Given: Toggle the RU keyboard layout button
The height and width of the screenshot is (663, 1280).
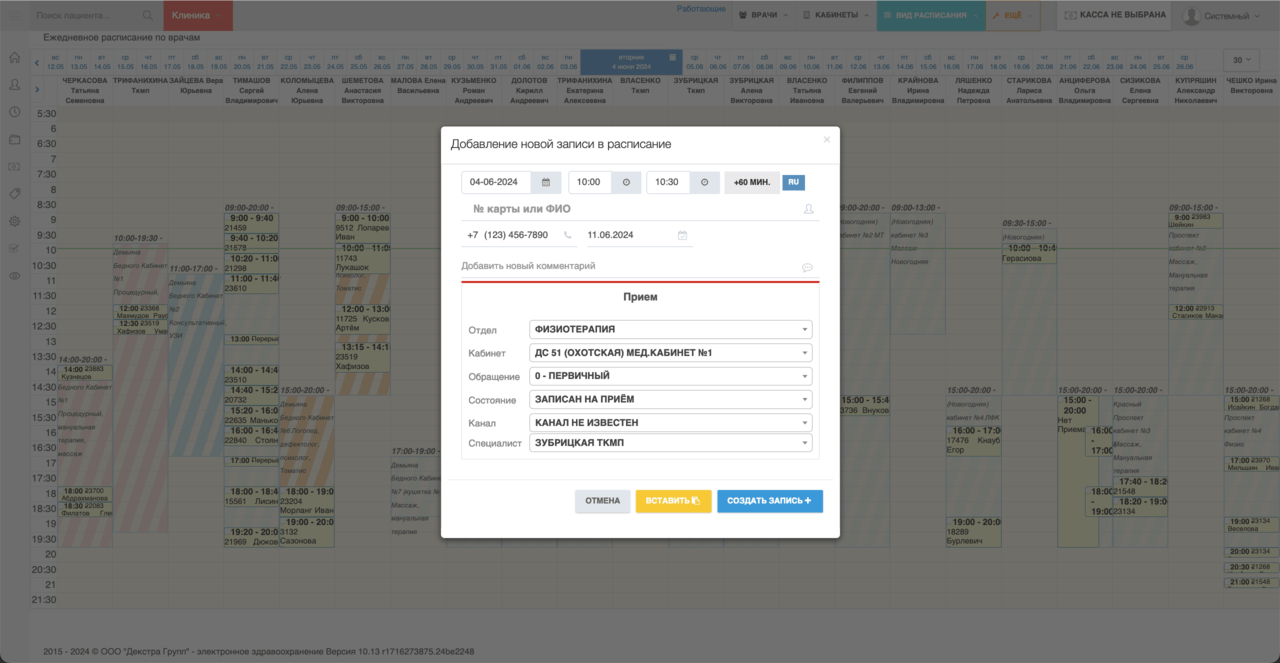Looking at the screenshot, I should tap(793, 182).
